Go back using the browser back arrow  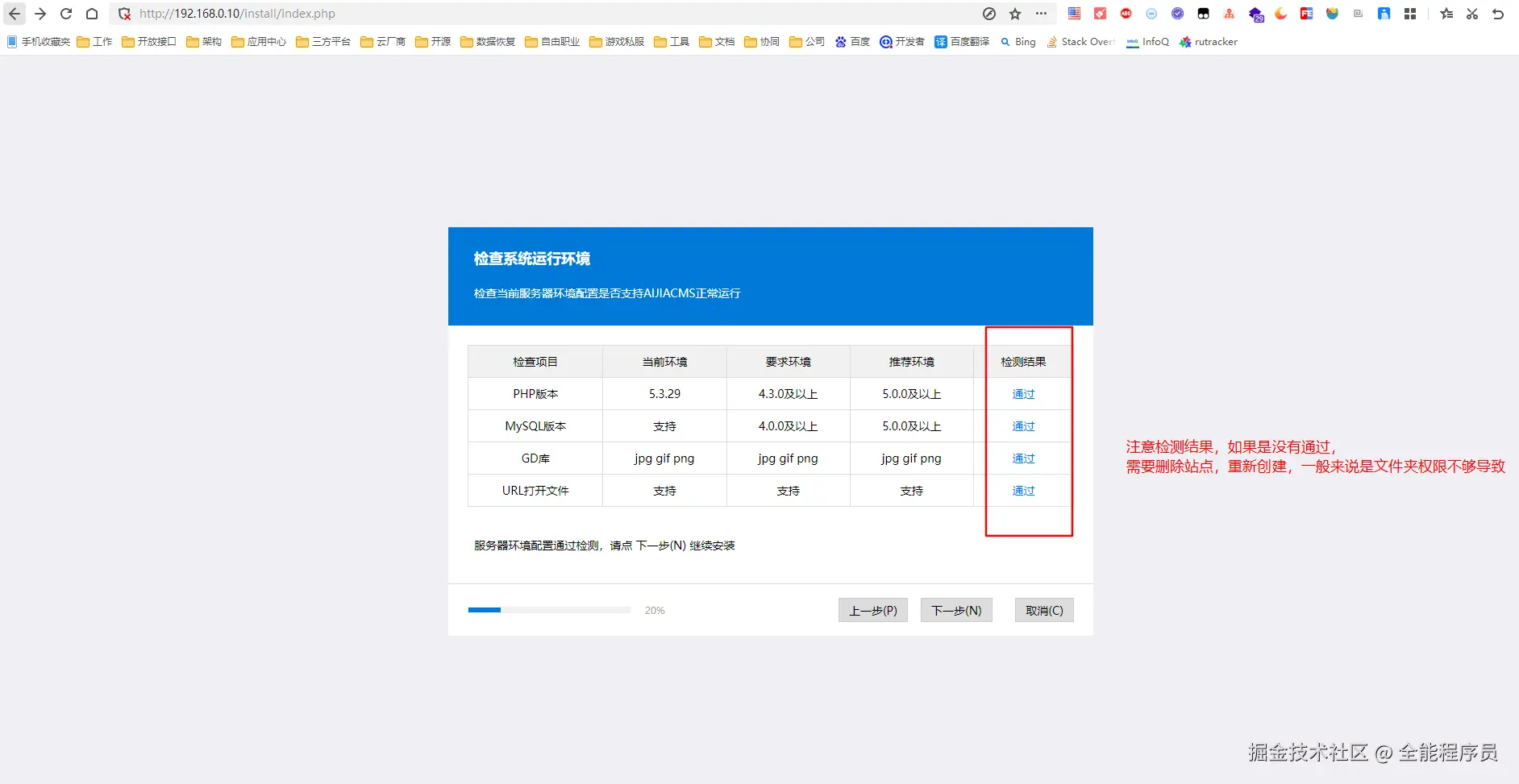click(15, 14)
